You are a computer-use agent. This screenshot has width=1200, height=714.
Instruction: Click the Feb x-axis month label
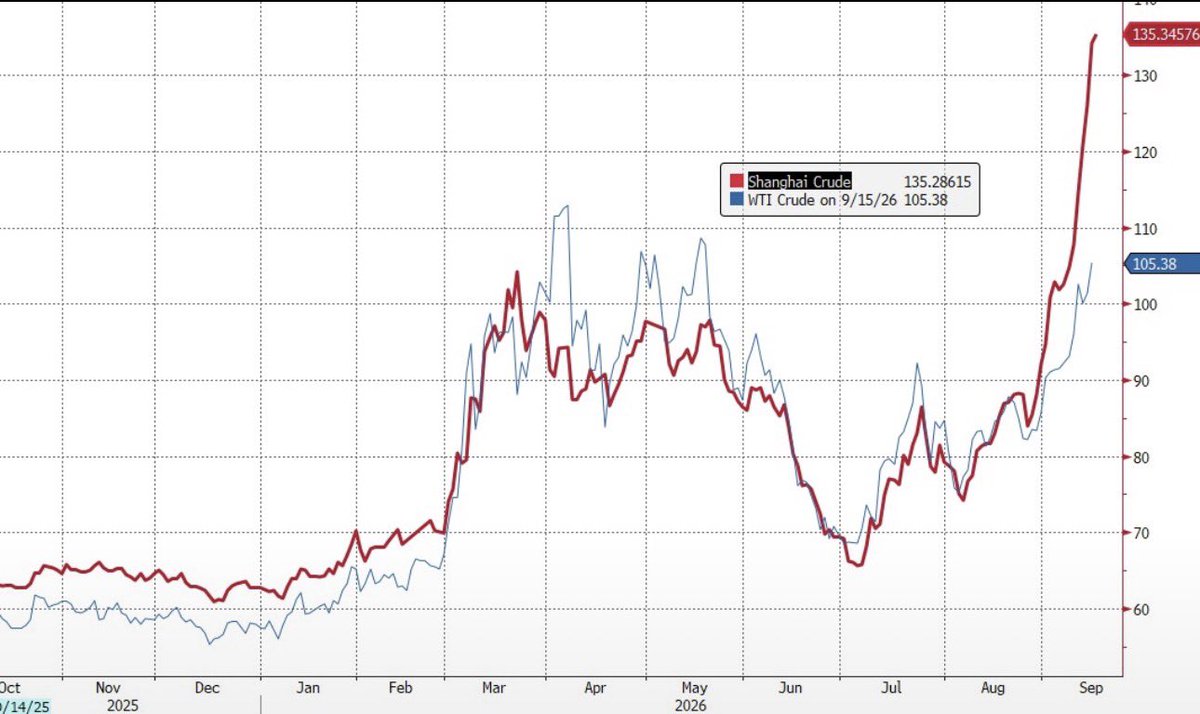[400, 688]
